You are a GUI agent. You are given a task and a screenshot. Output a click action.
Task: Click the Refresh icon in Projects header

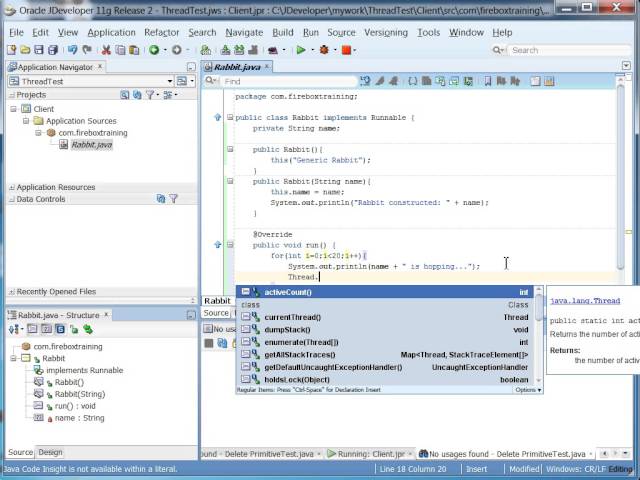coord(138,95)
